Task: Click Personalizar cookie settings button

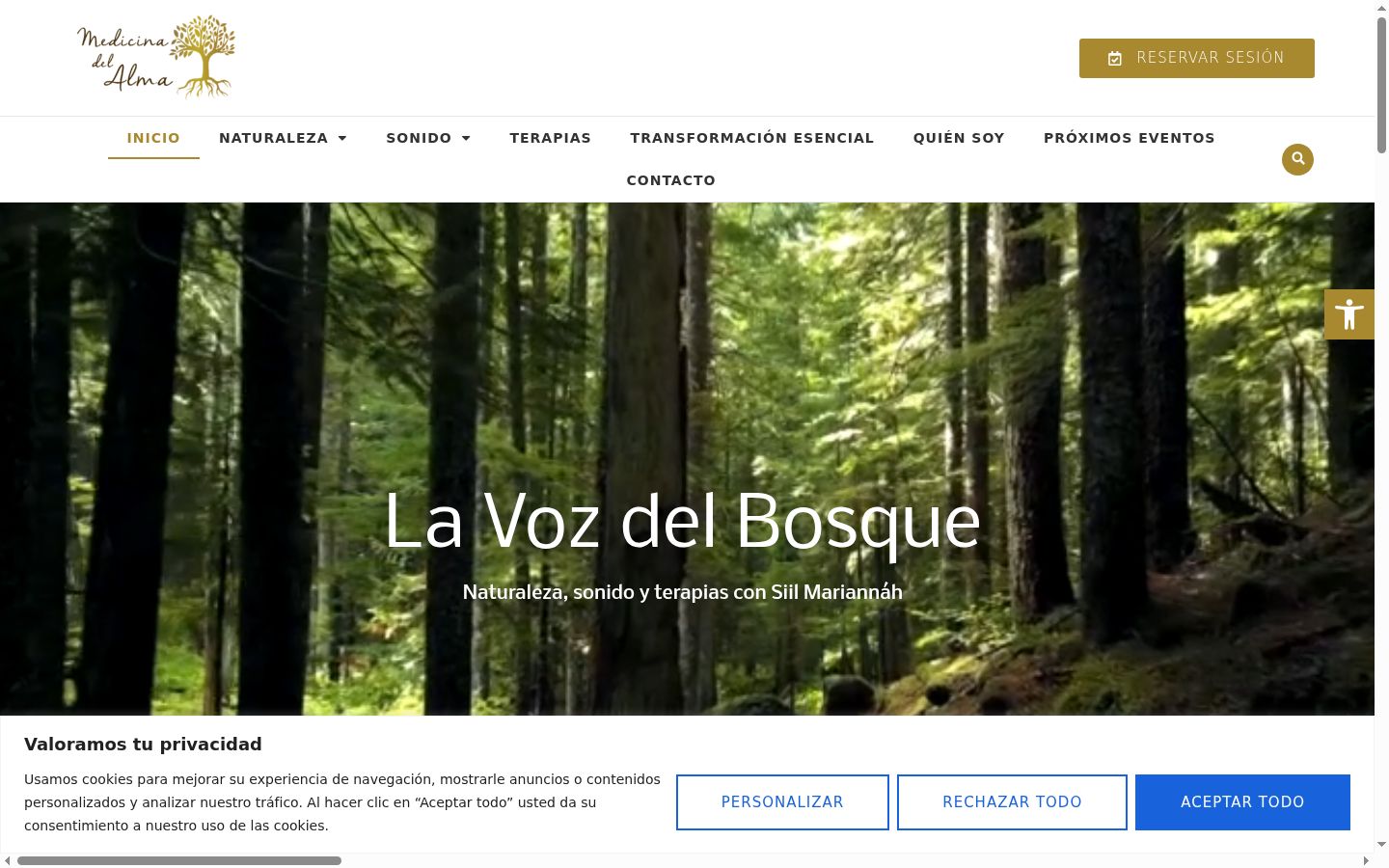Action: click(782, 802)
